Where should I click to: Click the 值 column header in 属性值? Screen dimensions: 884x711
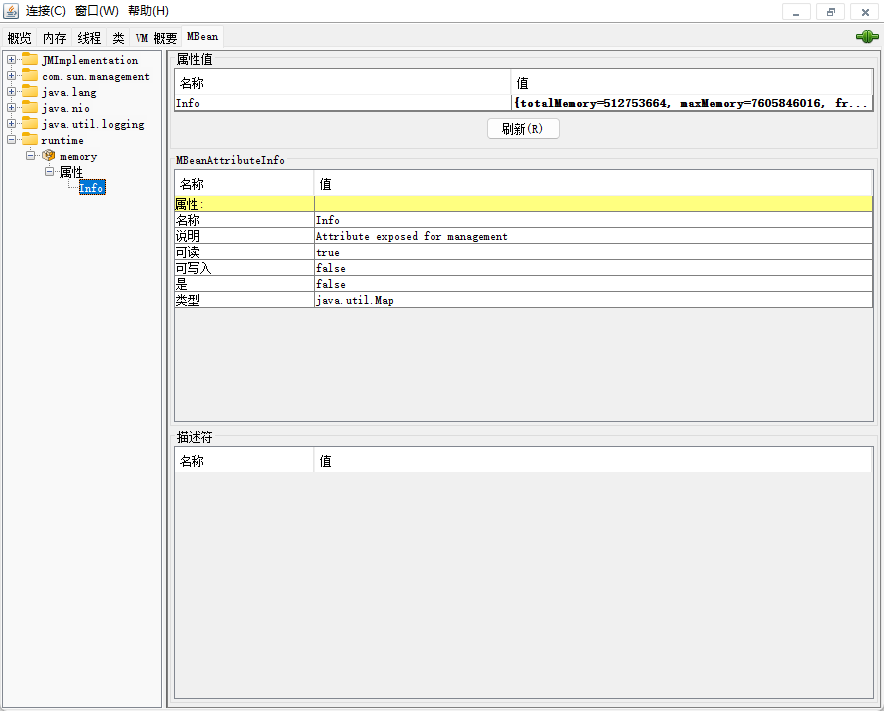point(692,82)
